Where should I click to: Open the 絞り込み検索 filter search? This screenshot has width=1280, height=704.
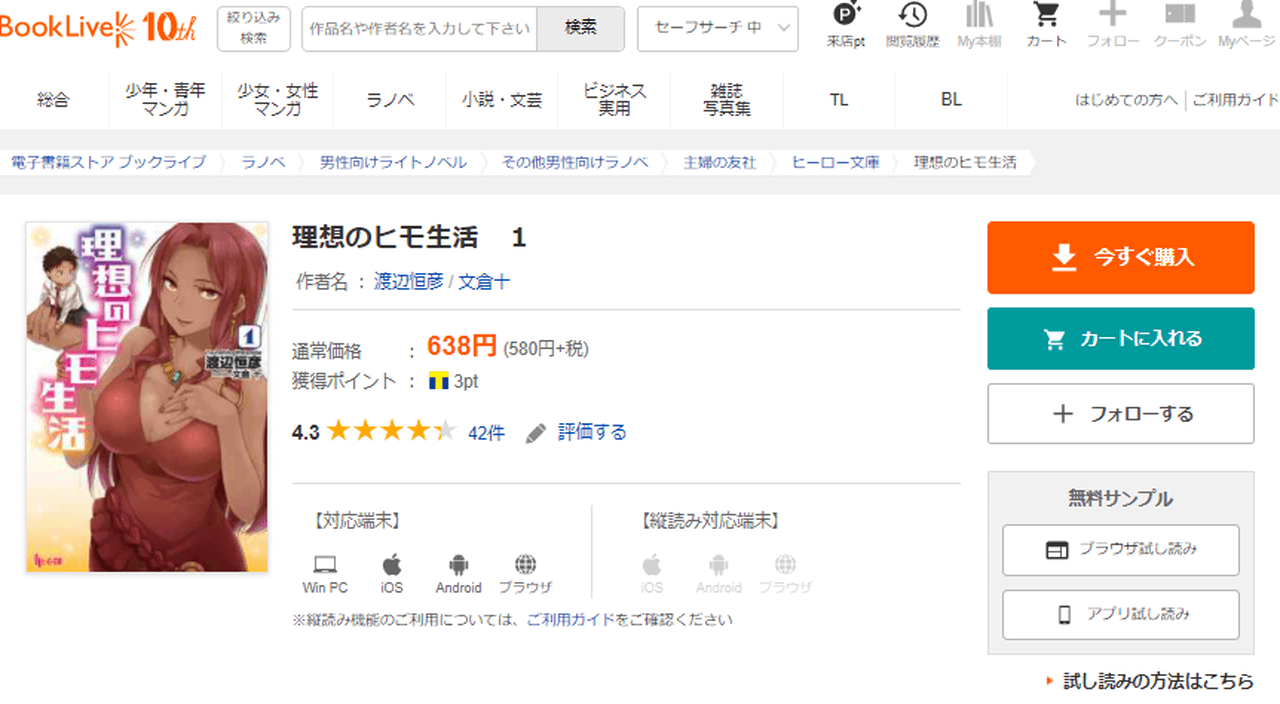tap(254, 29)
